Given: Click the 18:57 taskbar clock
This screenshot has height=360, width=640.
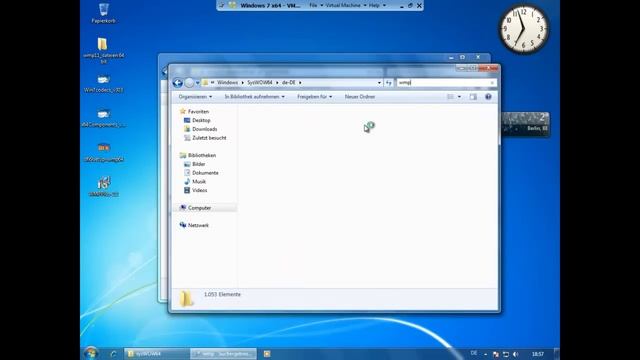Looking at the screenshot, I should 538,354.
